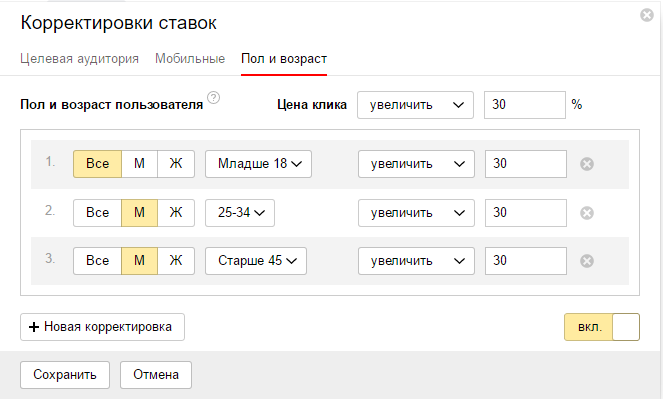
Task: Click the Сохранить button
Action: click(x=65, y=375)
